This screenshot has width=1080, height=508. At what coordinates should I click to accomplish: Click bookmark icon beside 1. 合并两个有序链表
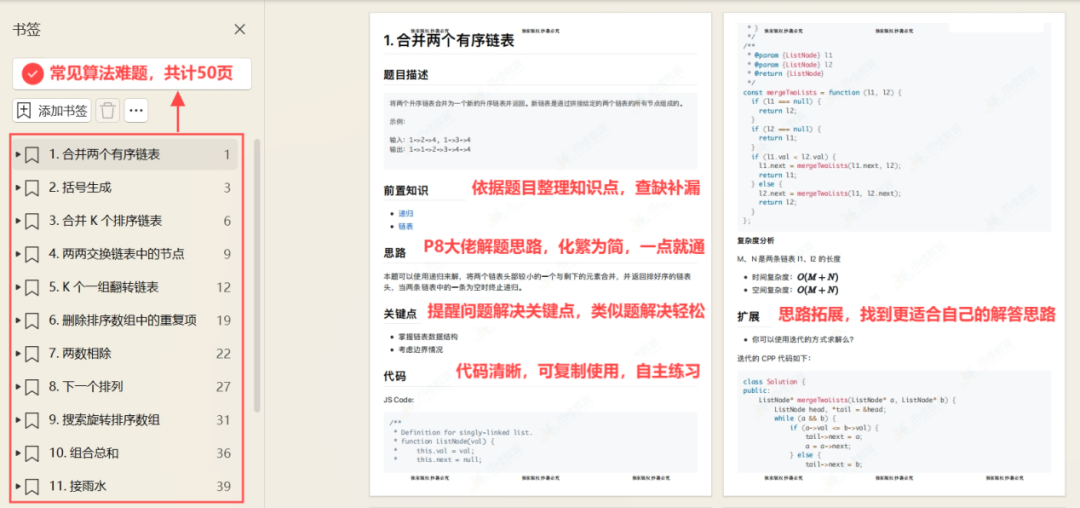[x=32, y=156]
